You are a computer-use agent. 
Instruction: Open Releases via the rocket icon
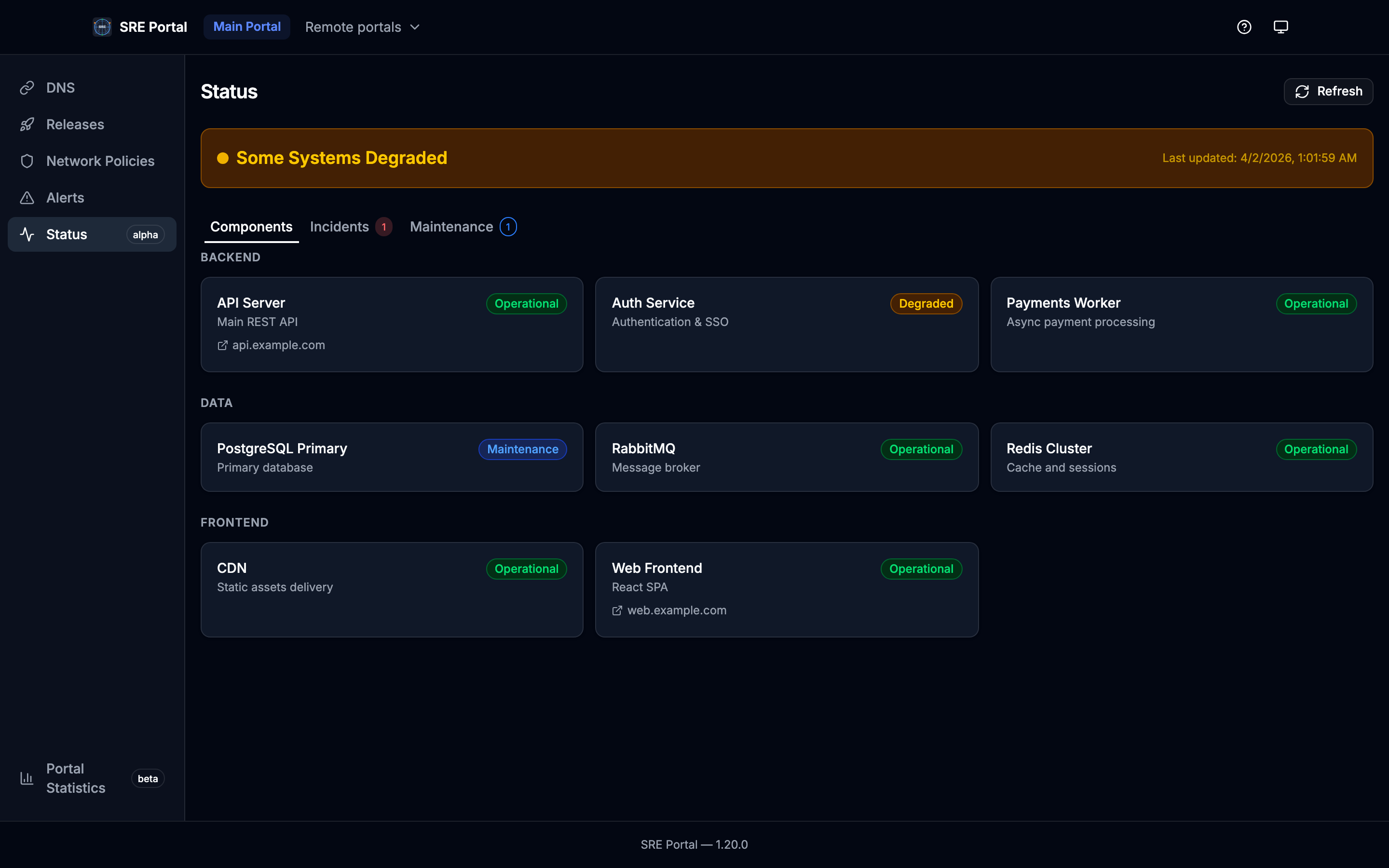pos(27,124)
